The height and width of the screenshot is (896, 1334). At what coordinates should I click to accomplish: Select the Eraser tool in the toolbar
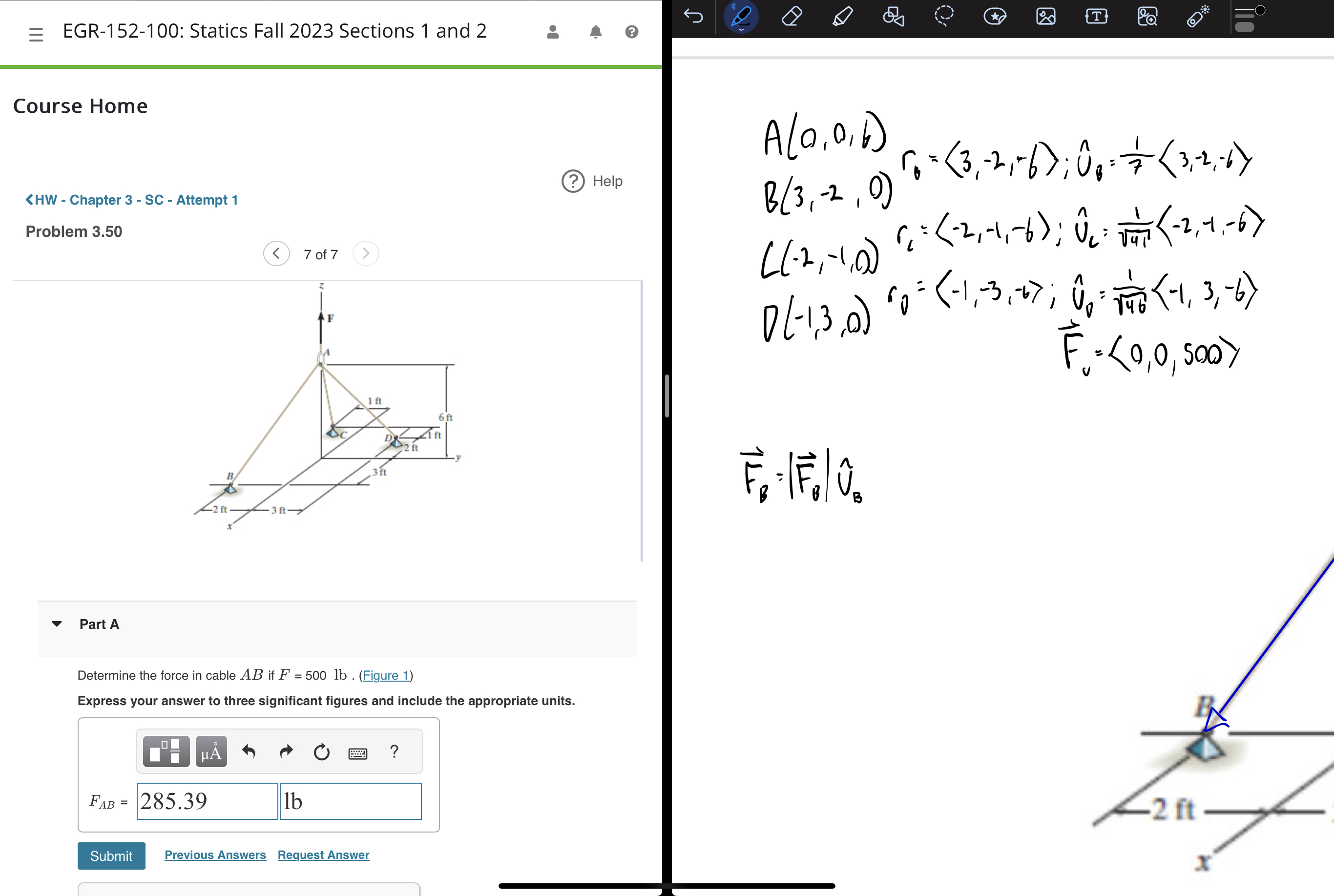click(792, 16)
